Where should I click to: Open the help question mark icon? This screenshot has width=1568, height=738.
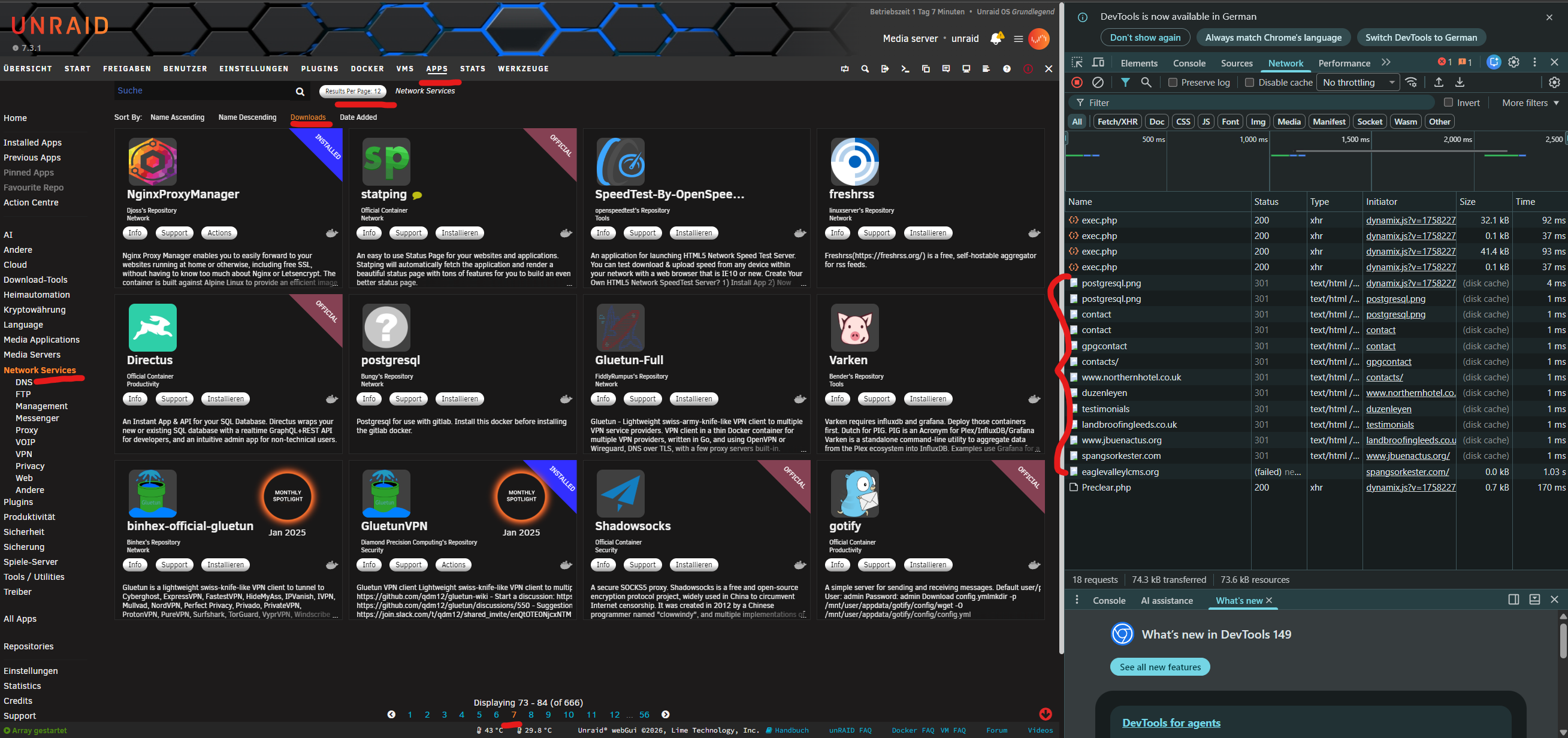[x=1007, y=69]
